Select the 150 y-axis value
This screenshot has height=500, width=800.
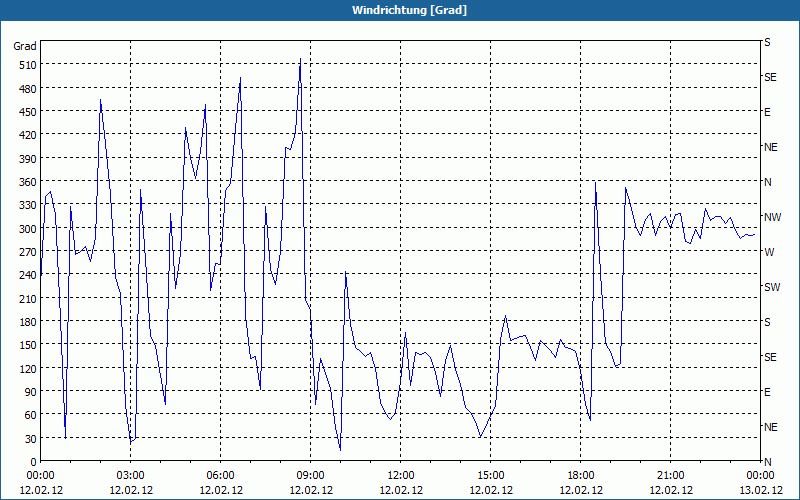pyautogui.click(x=28, y=345)
